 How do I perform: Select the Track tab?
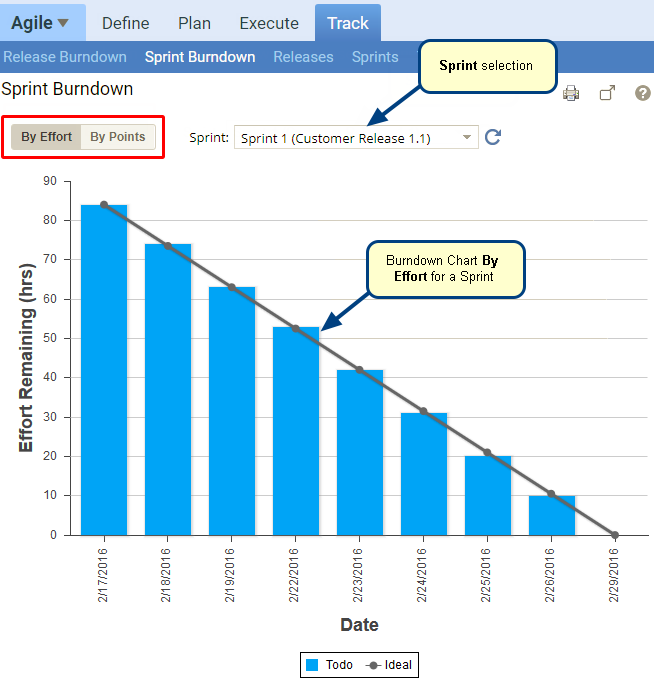(x=347, y=23)
